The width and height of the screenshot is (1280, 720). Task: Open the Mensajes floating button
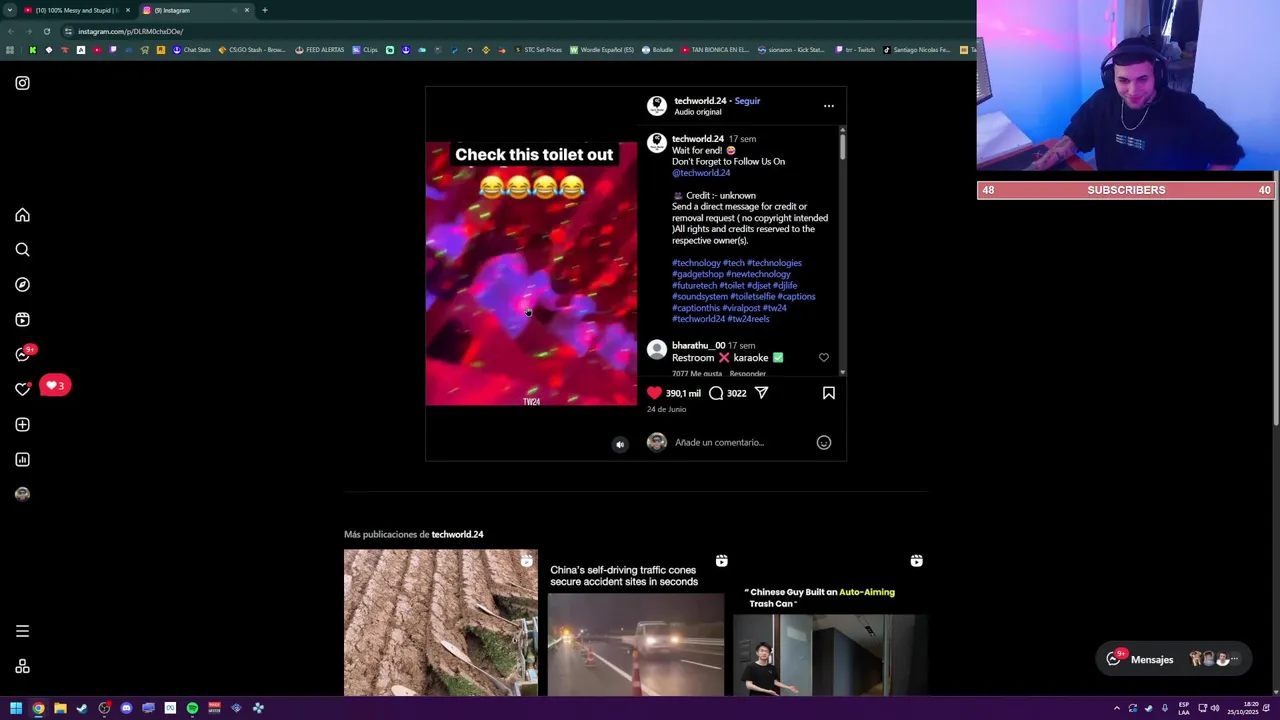pos(1172,659)
